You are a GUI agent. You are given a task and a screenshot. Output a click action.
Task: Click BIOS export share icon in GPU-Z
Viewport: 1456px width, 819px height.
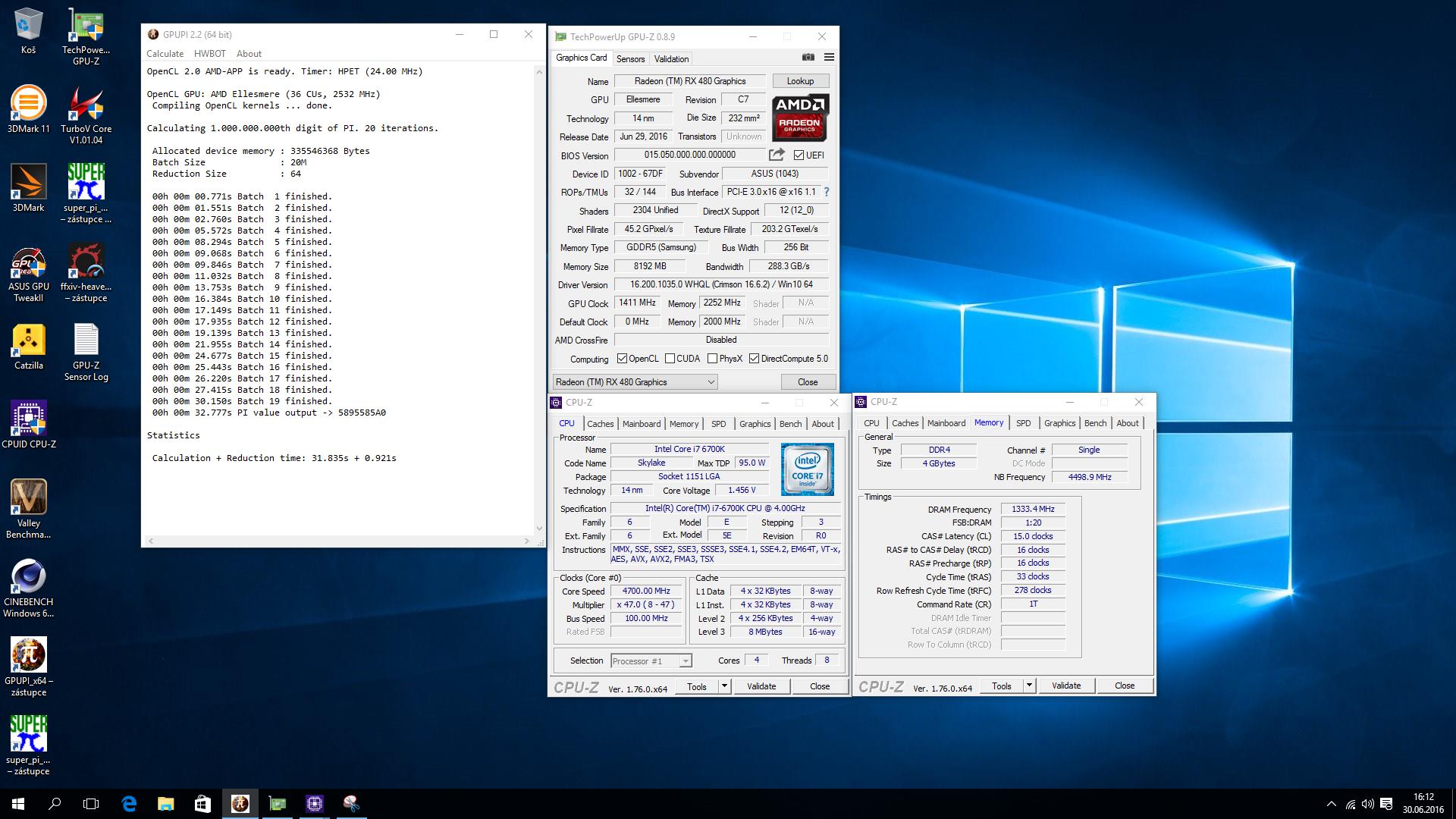[x=777, y=155]
